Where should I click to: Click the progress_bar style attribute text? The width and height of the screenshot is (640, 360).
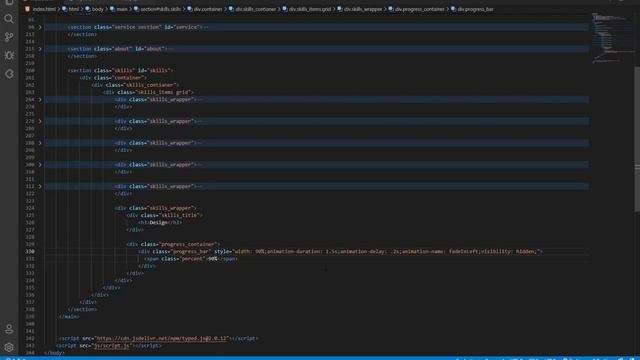coord(378,251)
